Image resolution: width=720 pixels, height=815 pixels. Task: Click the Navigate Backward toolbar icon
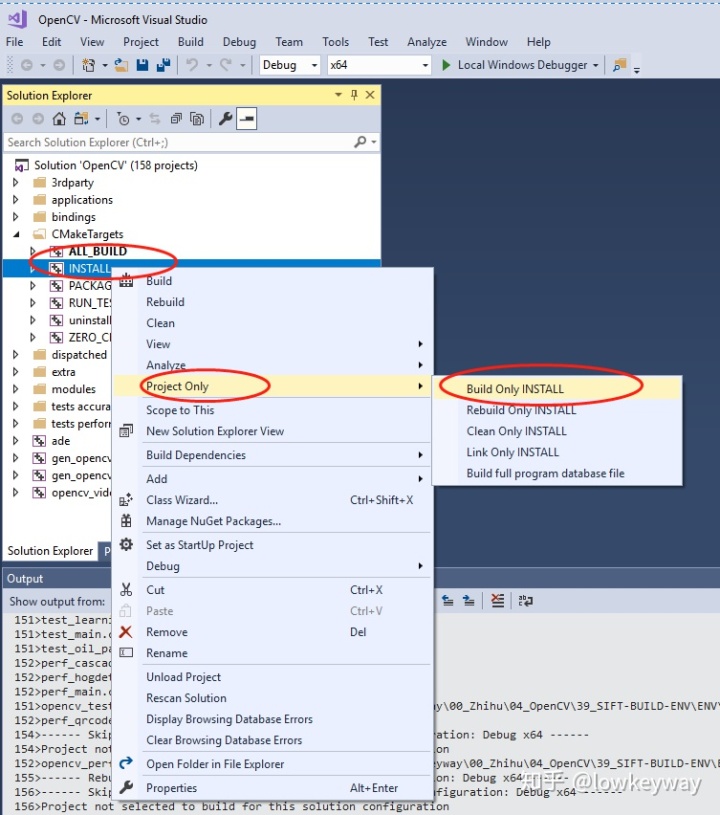click(27, 65)
